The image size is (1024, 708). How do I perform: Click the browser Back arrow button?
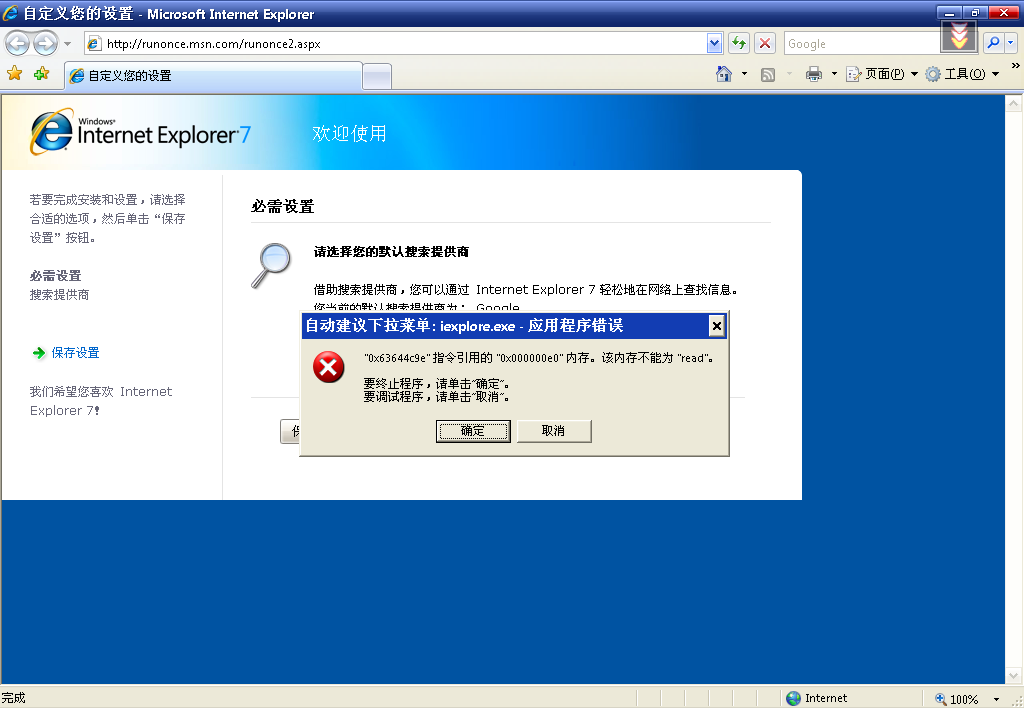[18, 44]
